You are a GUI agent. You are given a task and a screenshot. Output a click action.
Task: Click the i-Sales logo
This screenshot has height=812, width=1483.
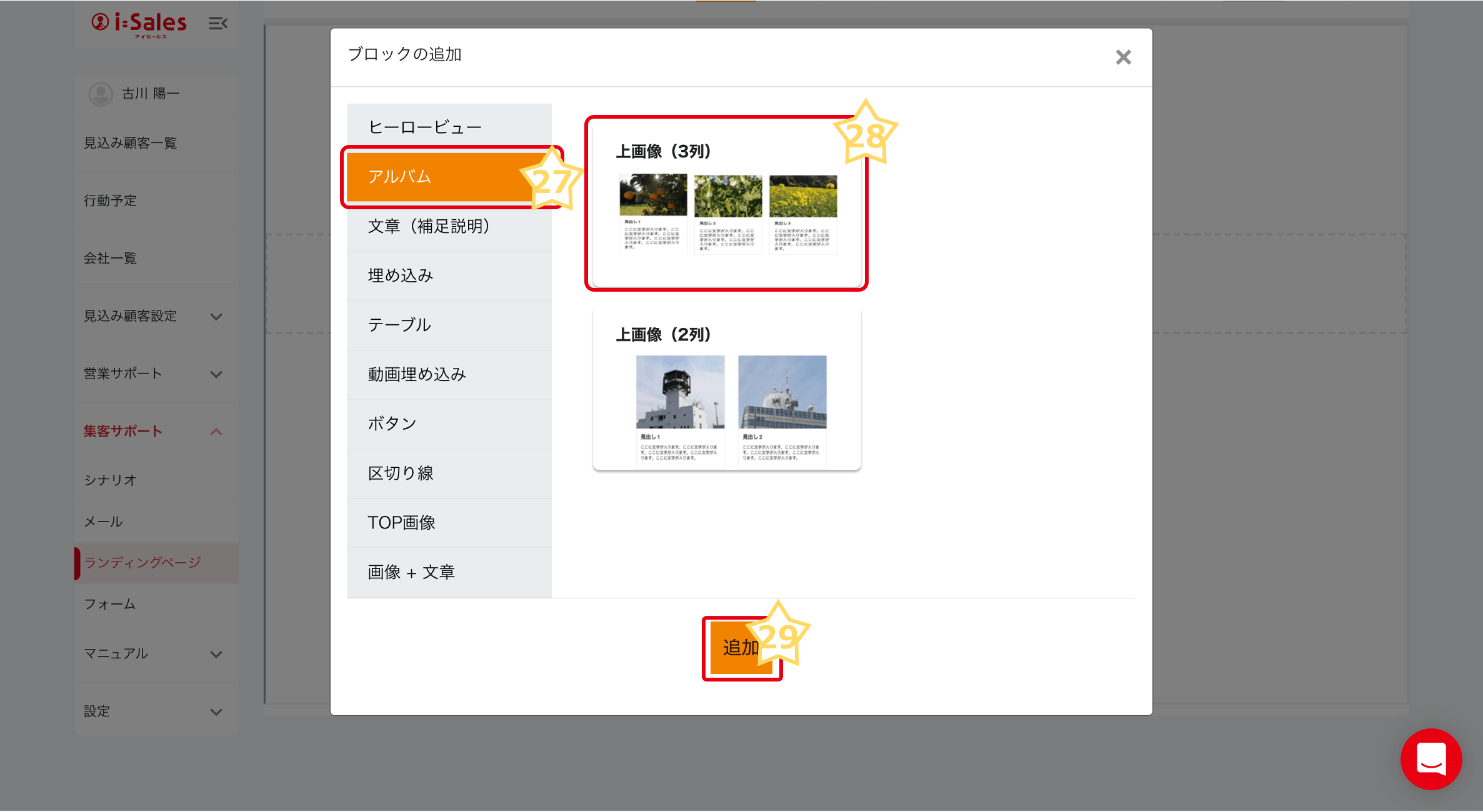coord(140,24)
